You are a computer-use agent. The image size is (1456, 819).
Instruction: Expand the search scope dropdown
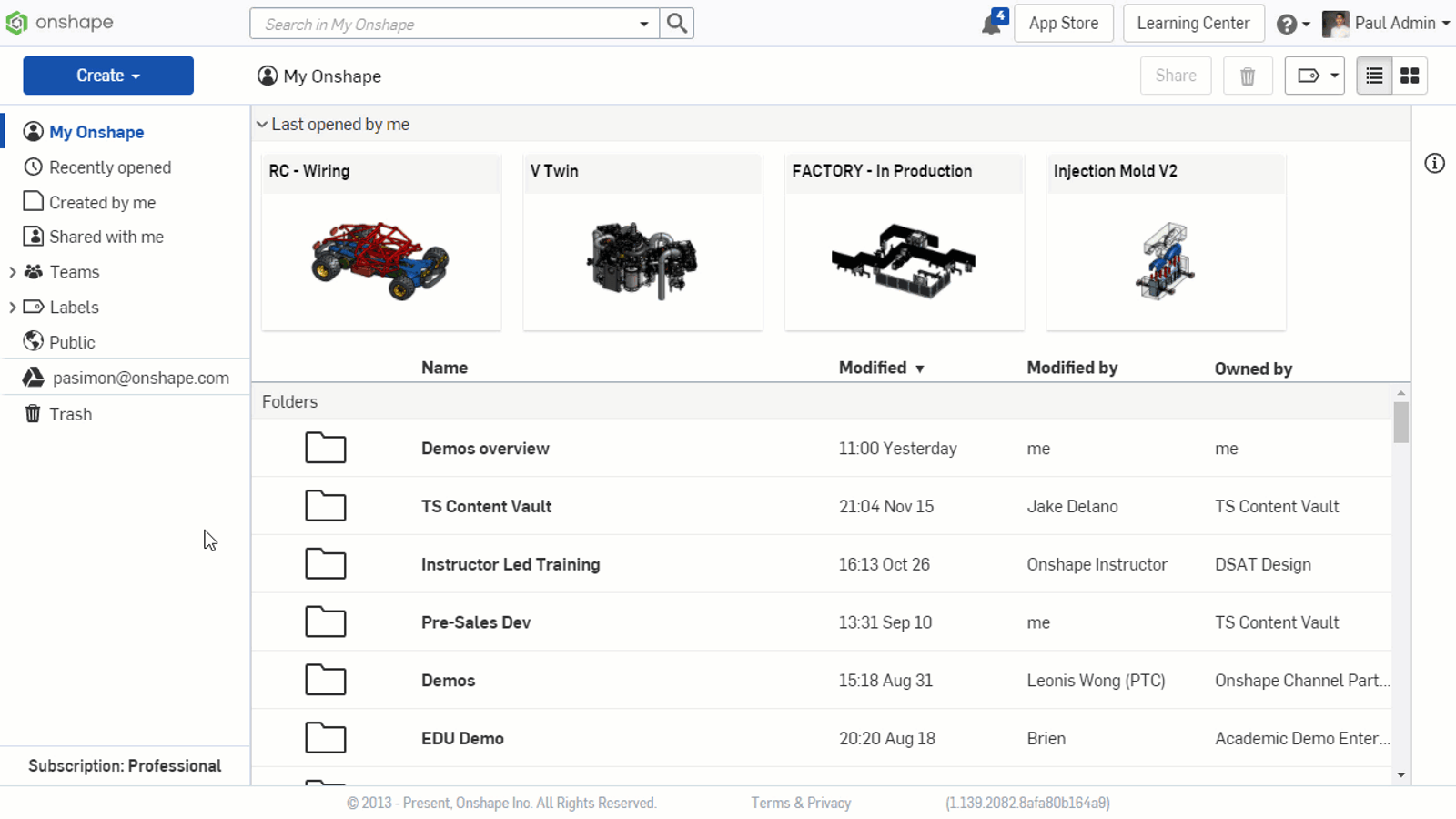coord(644,23)
